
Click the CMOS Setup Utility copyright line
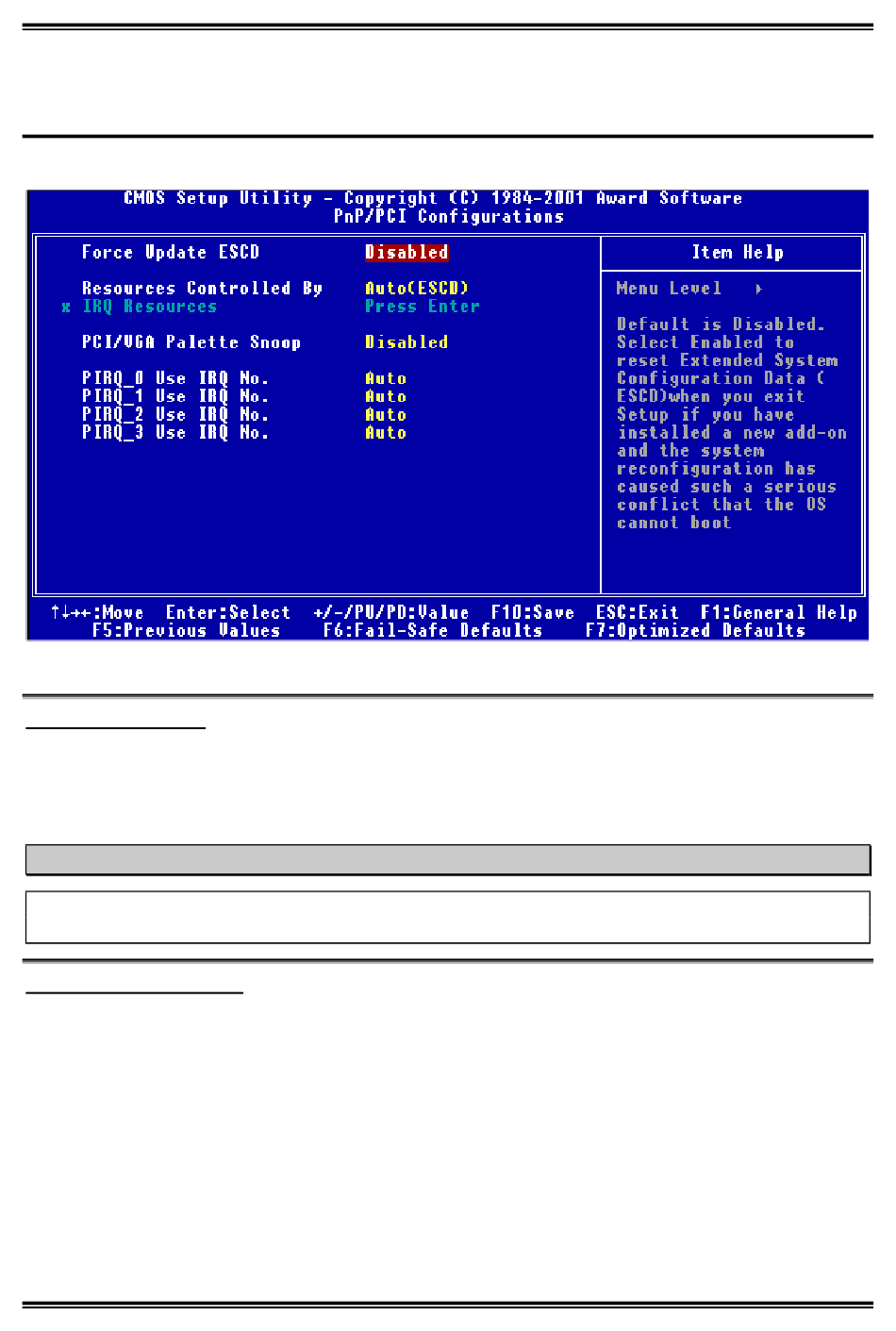pyautogui.click(x=433, y=198)
